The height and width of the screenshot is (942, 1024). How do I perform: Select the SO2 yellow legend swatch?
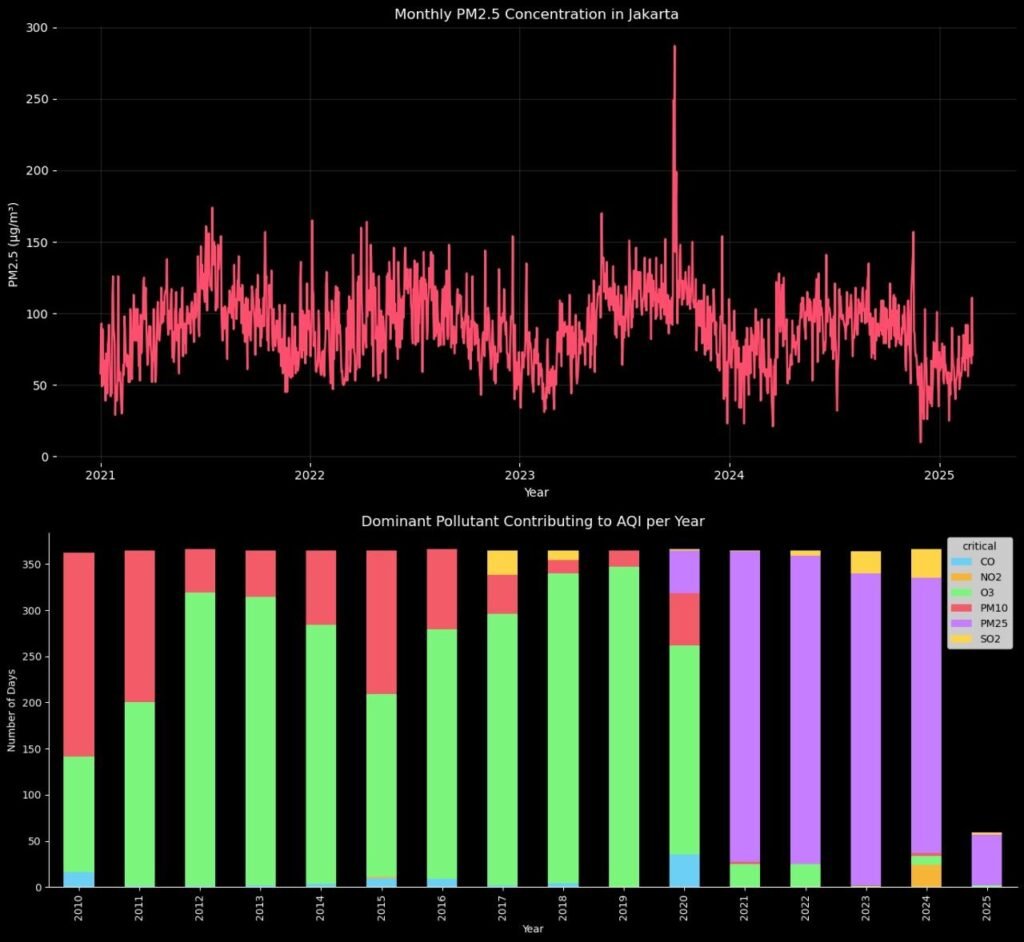pyautogui.click(x=962, y=639)
